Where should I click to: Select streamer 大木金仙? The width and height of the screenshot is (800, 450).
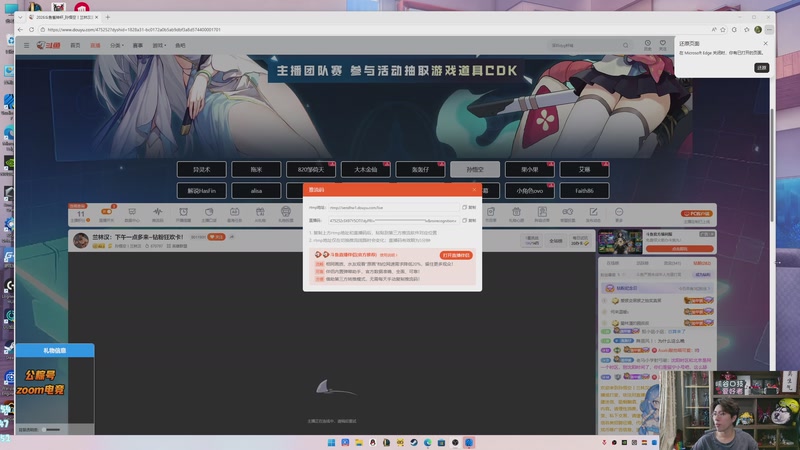pos(365,169)
